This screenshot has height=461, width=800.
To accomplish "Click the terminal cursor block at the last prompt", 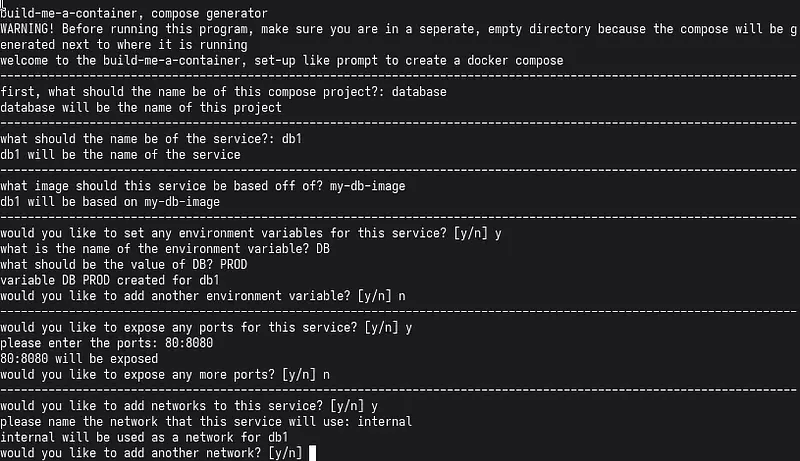I will 313,453.
